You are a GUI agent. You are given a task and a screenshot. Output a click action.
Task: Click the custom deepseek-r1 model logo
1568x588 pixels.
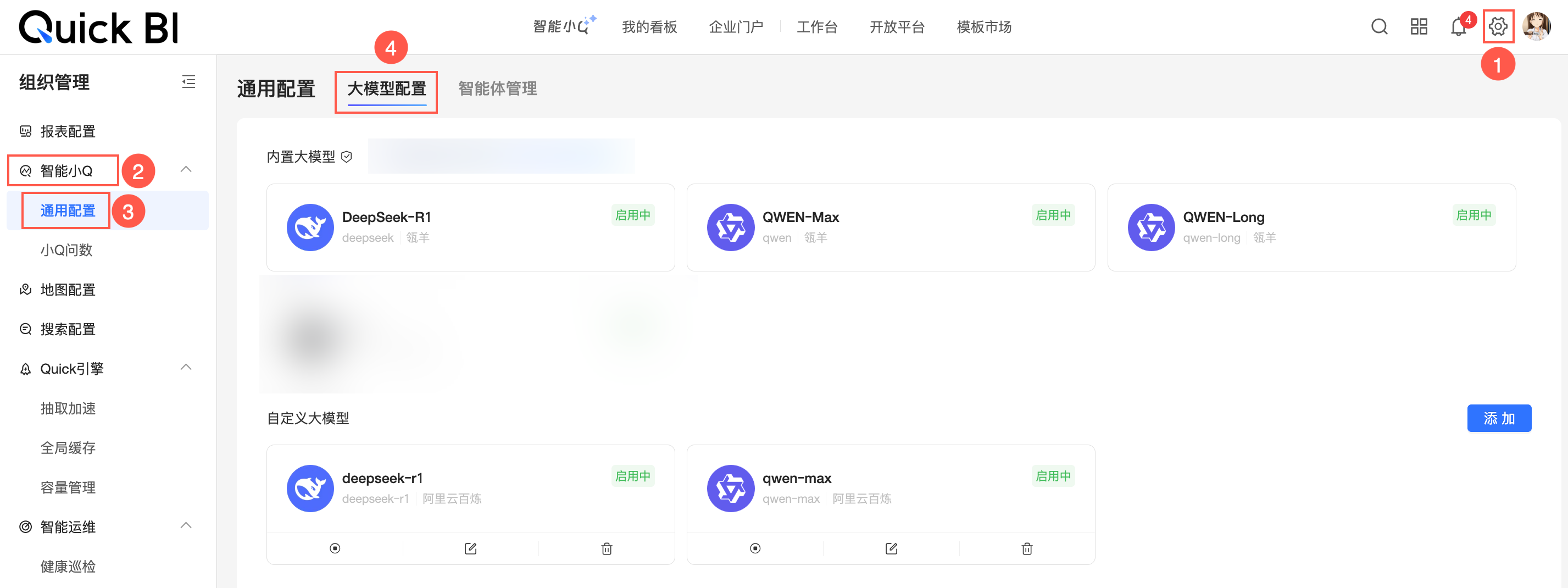[310, 489]
